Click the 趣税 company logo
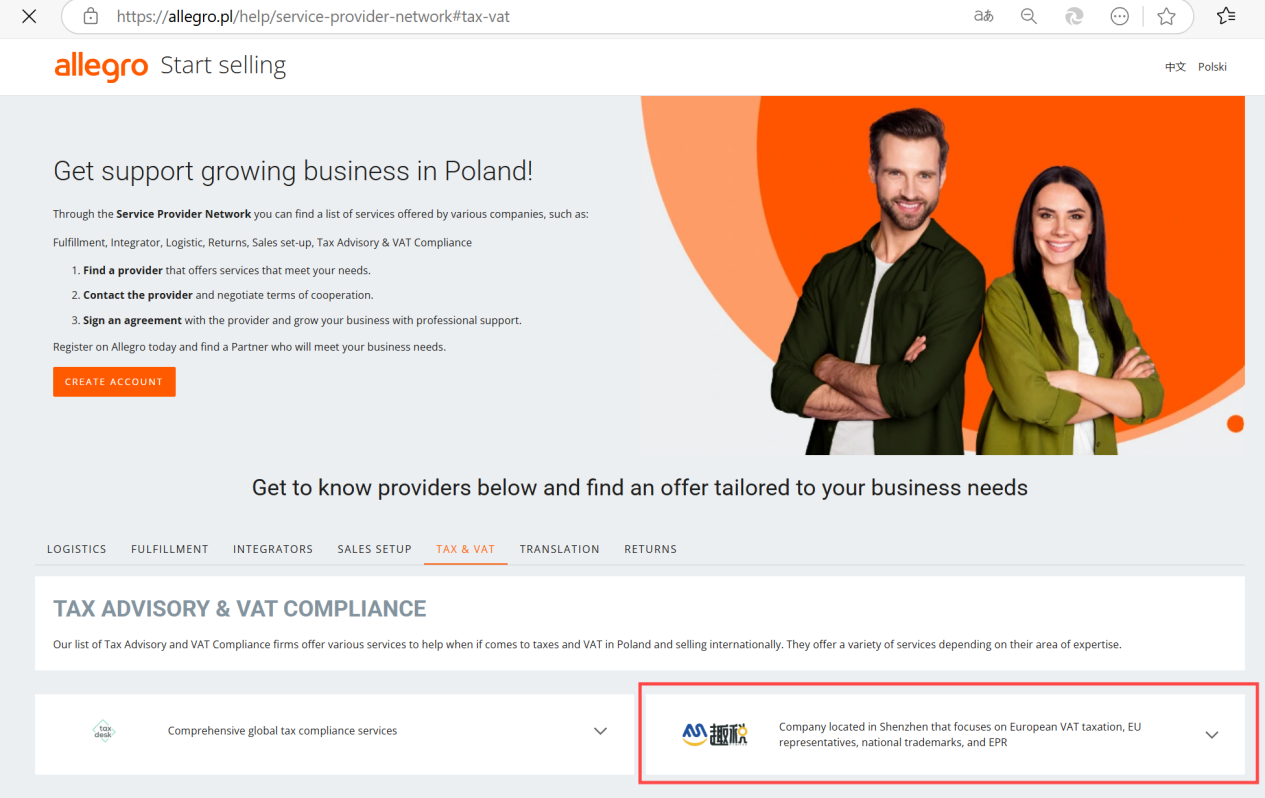1265x798 pixels. tap(715, 735)
